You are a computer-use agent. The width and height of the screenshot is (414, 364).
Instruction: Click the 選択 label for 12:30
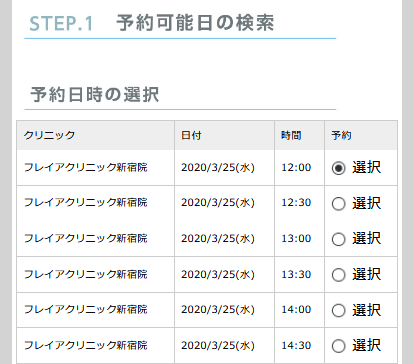coord(366,203)
